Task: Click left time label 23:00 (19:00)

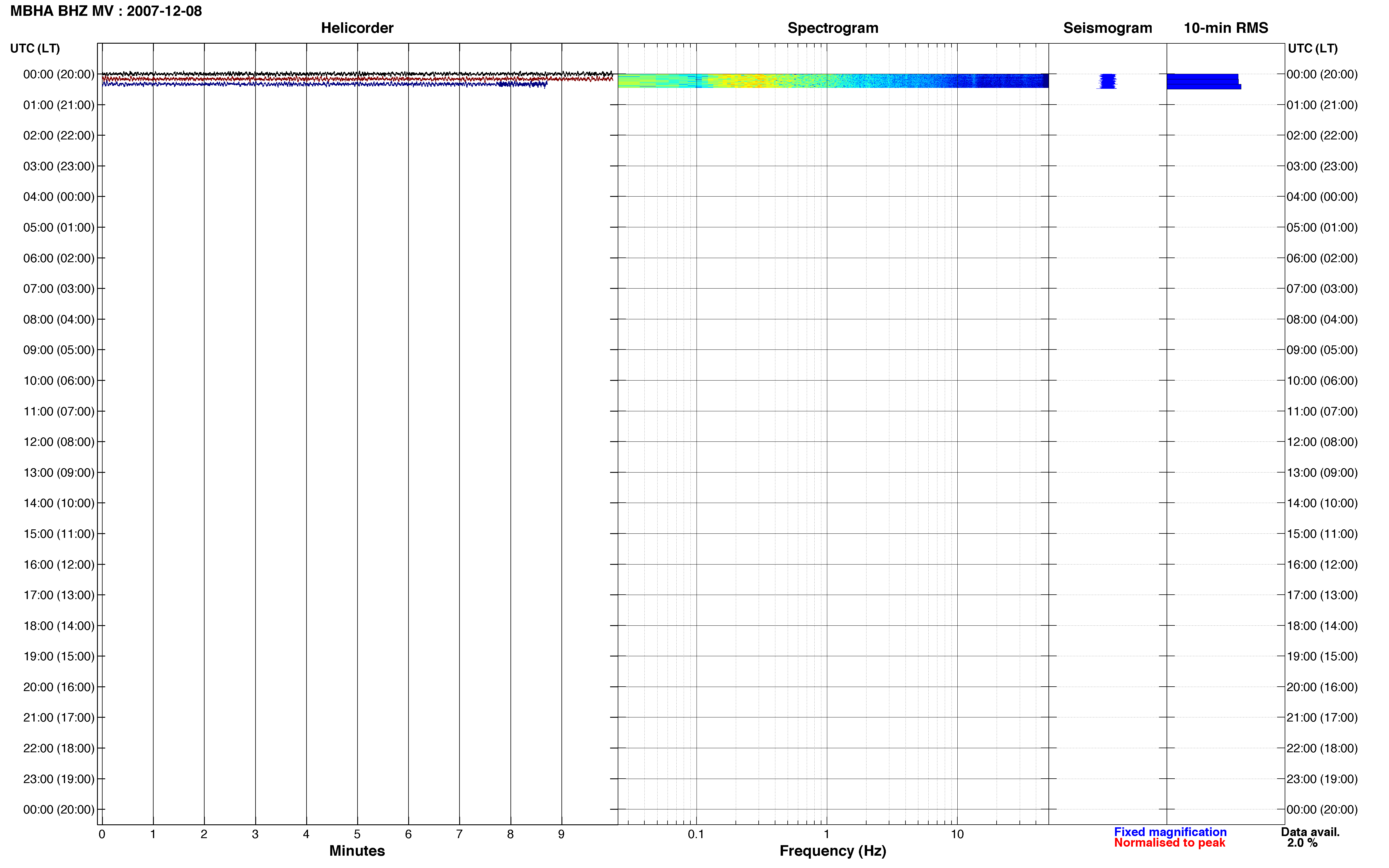Action: (59, 779)
